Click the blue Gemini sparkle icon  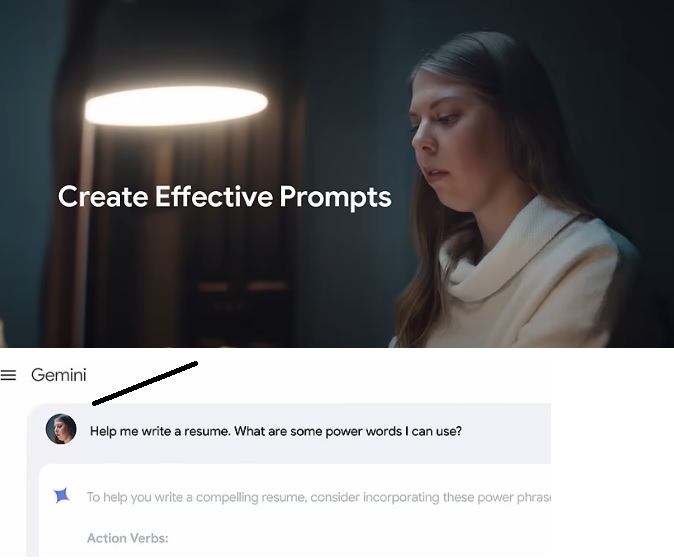pos(61,496)
